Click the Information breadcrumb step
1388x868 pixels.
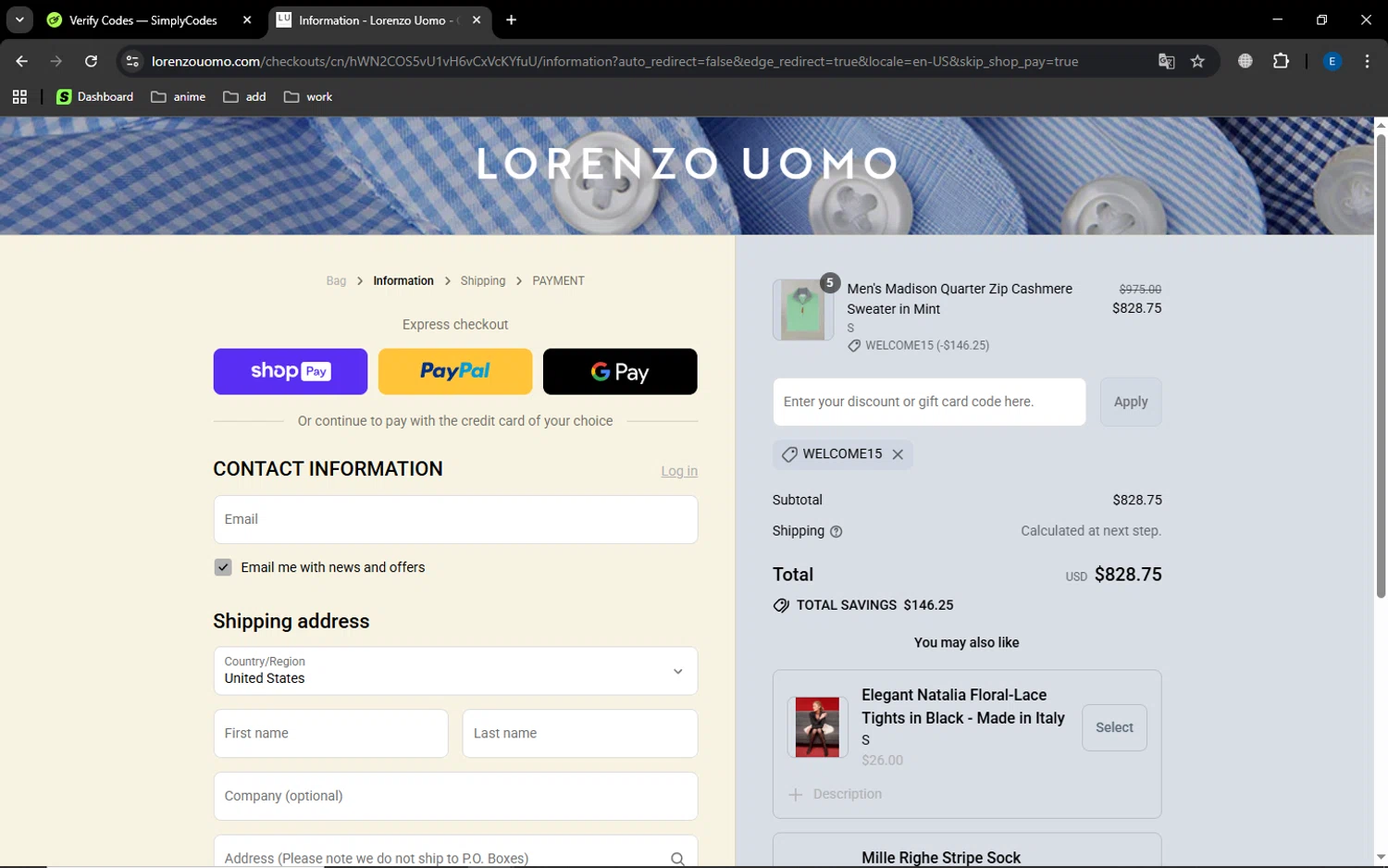(403, 280)
